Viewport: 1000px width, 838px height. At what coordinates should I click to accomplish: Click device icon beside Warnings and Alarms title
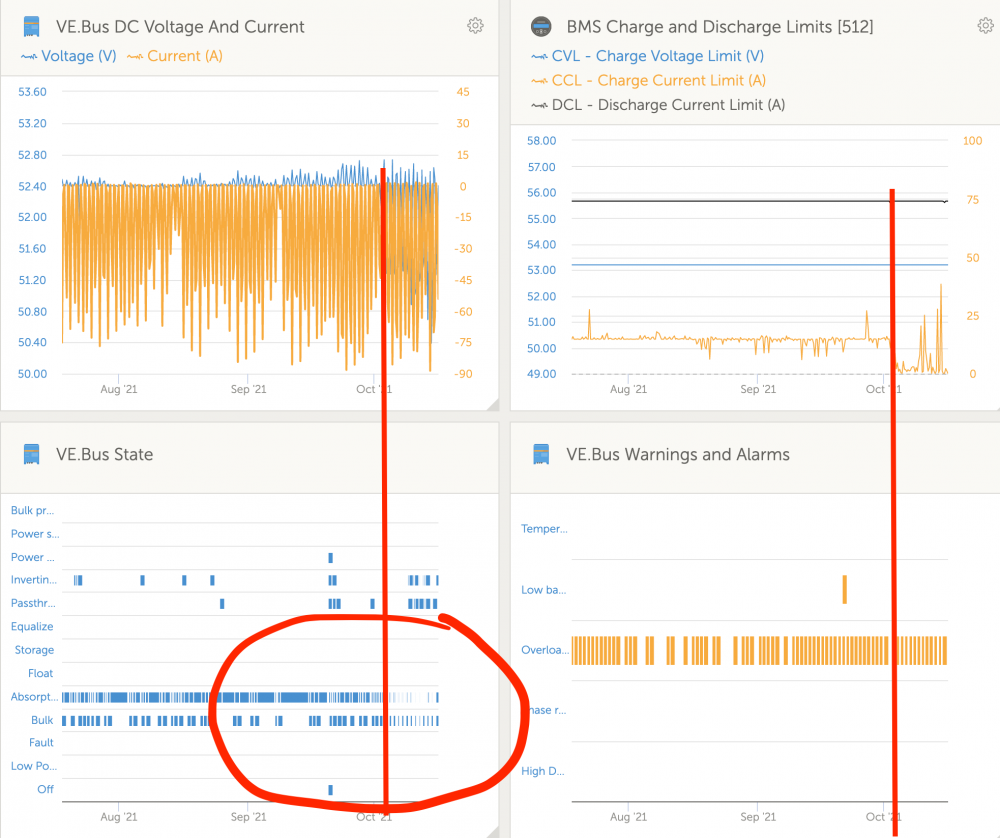click(541, 454)
